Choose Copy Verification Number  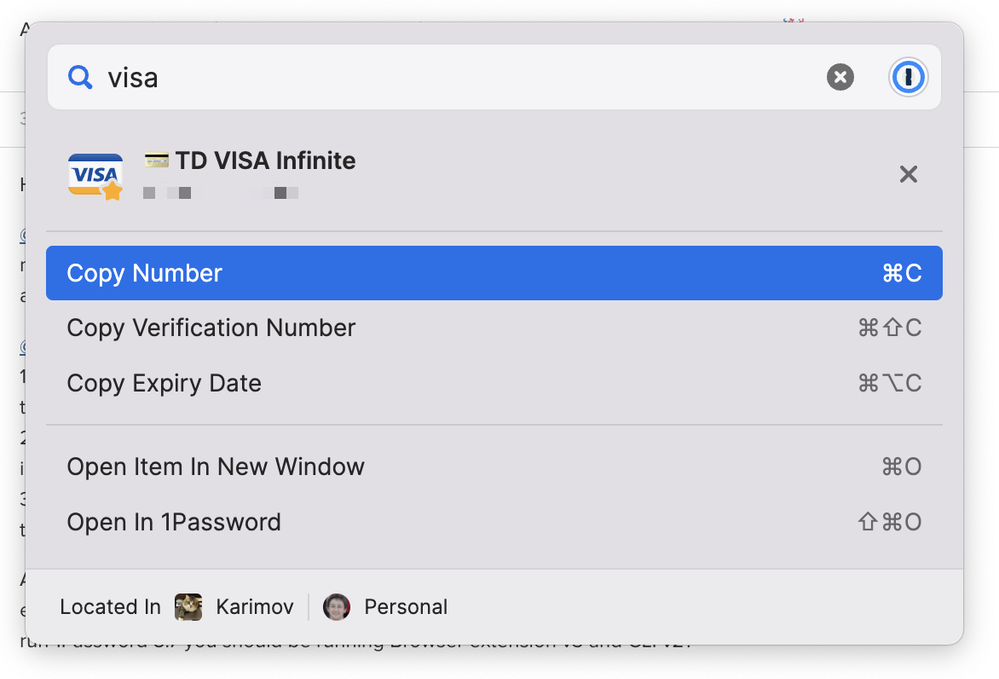pos(211,328)
